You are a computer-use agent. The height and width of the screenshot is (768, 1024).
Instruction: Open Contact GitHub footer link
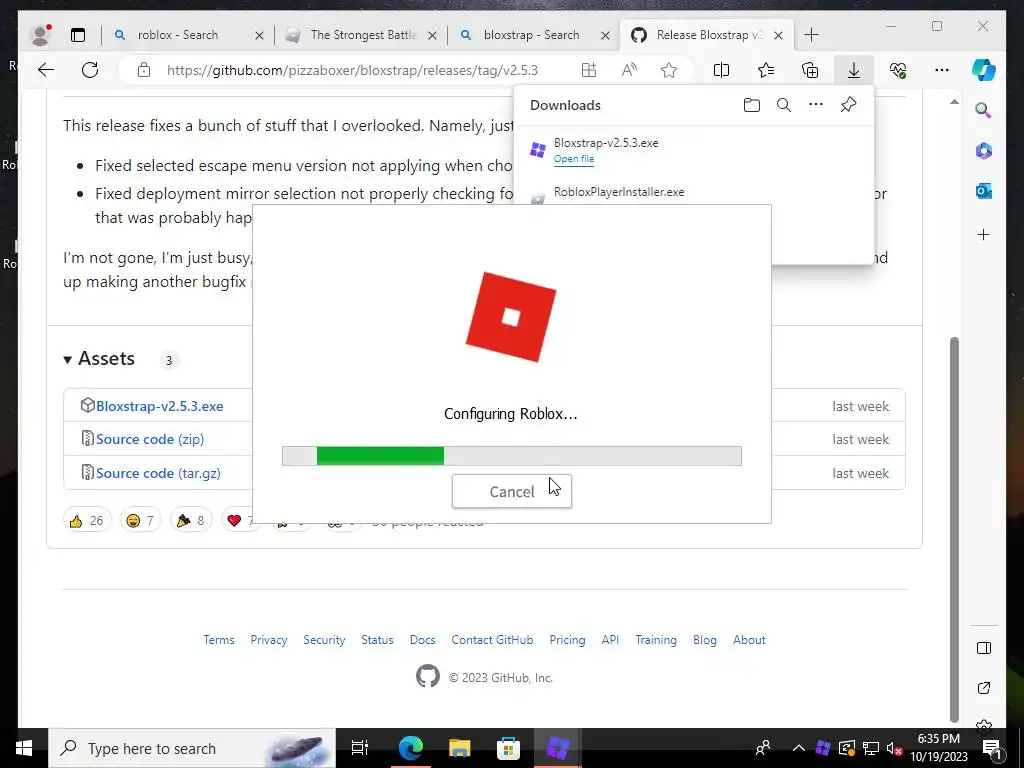click(492, 640)
